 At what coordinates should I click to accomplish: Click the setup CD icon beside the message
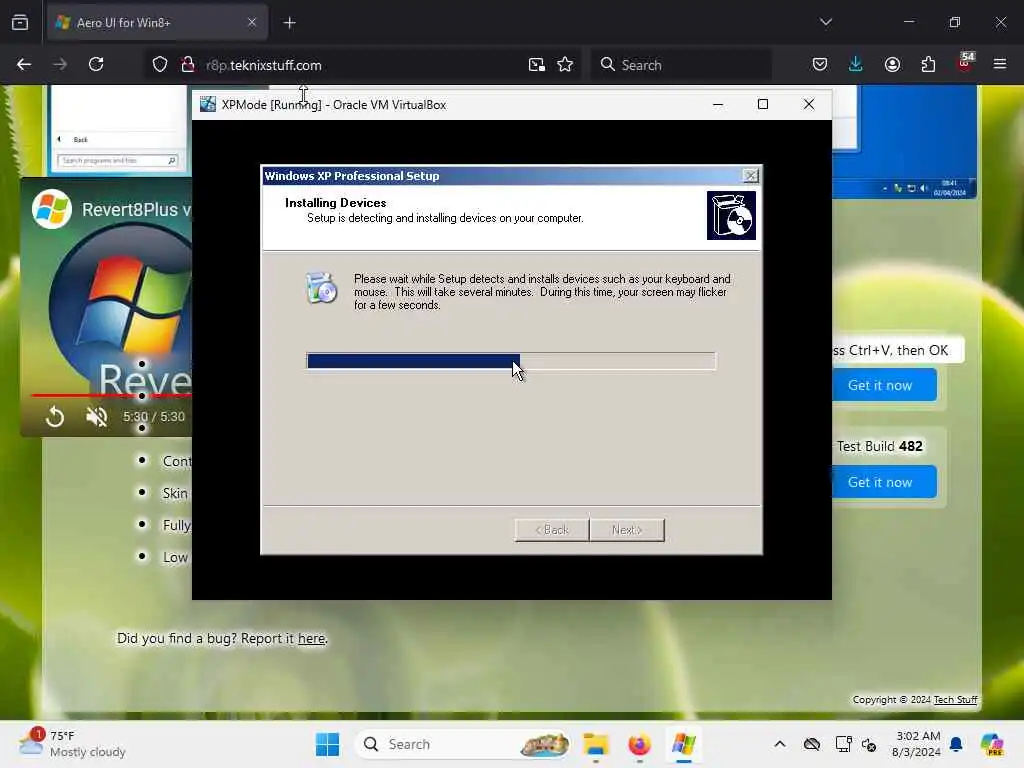coord(321,288)
